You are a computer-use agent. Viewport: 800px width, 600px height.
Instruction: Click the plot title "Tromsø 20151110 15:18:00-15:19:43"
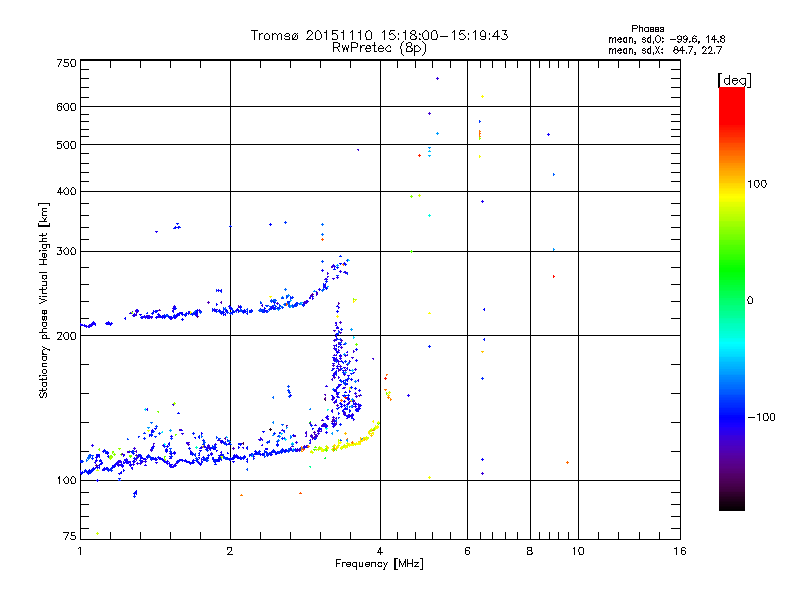(x=379, y=35)
